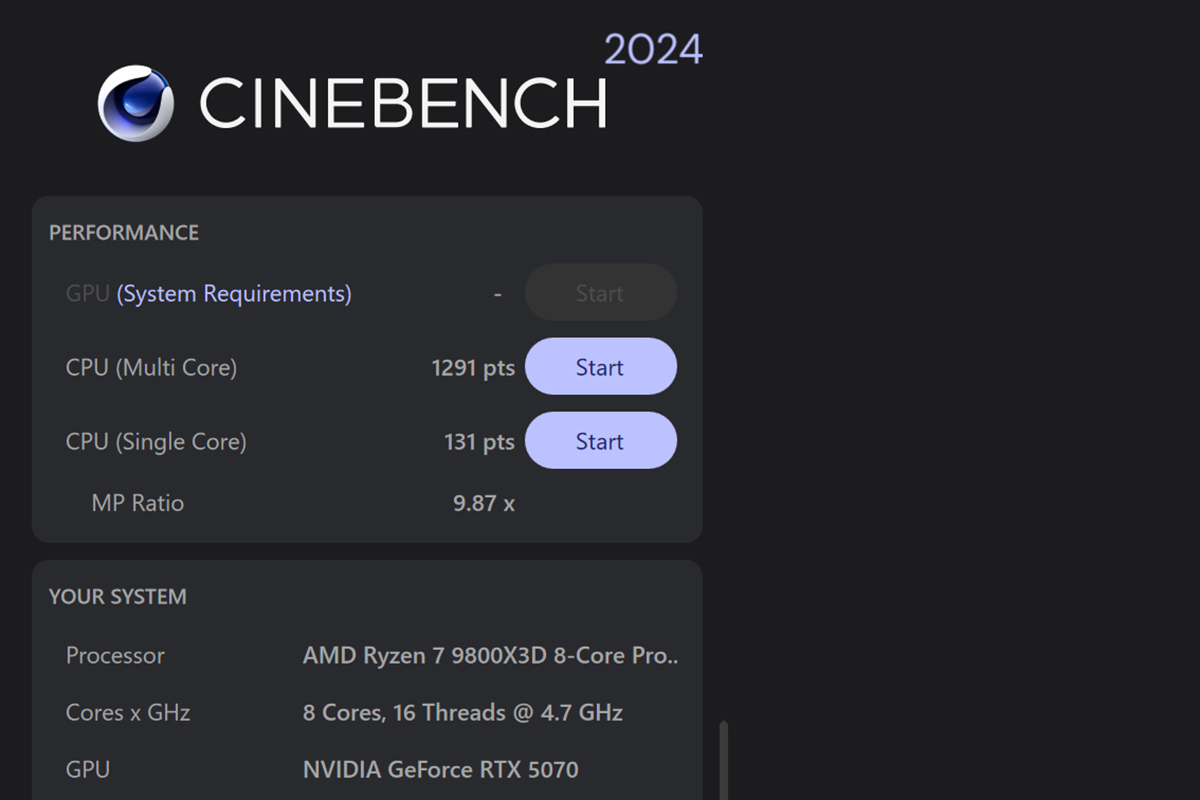Click the YOUR SYSTEM section header

click(x=118, y=597)
